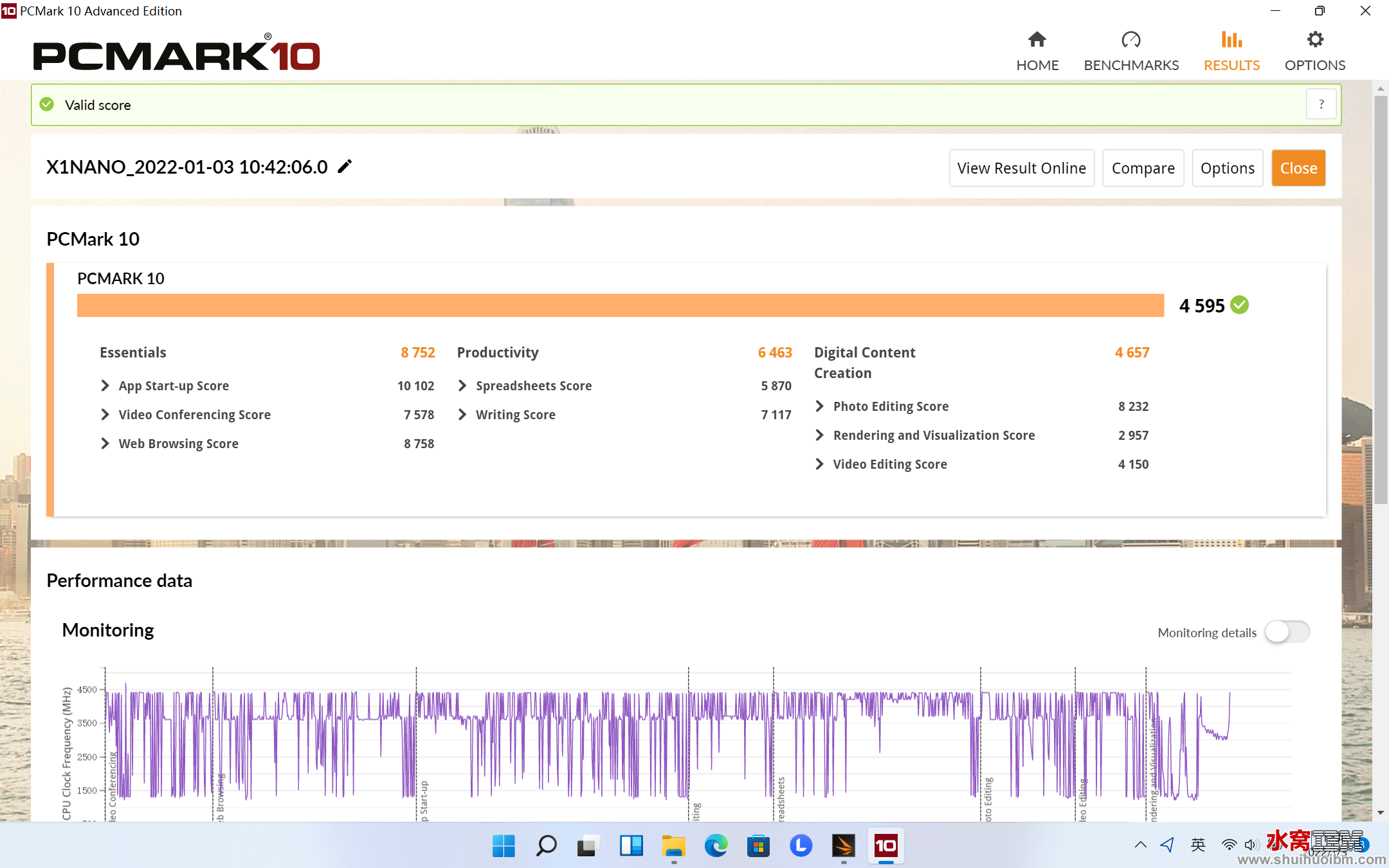Click the volume speaker tray icon
1389x868 pixels.
coord(1250,845)
